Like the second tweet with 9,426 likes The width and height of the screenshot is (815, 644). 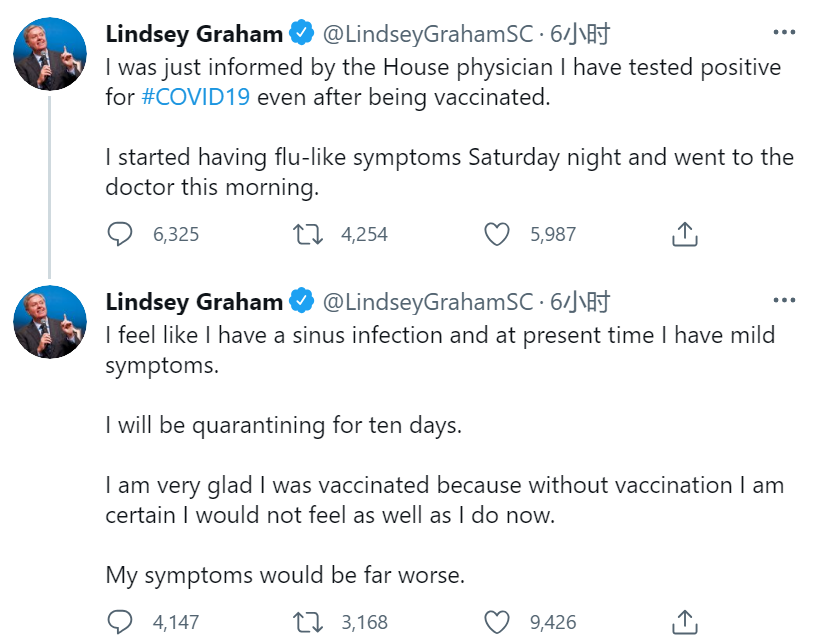(x=497, y=622)
